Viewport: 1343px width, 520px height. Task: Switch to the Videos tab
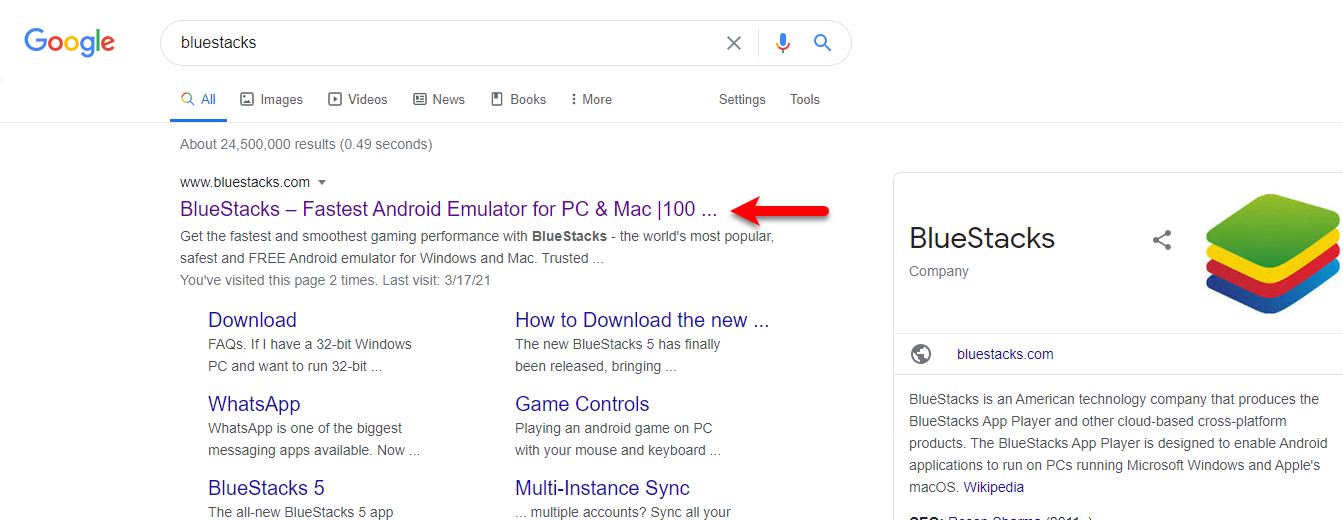[x=358, y=99]
